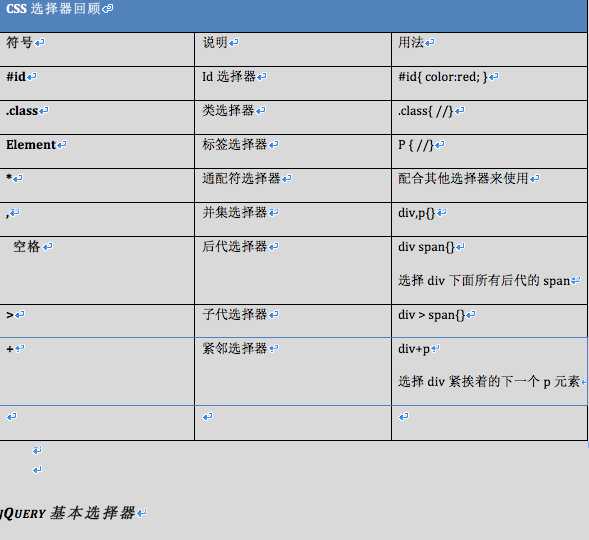
Task: Click the 'div > span{}' usage text
Action: 432,315
